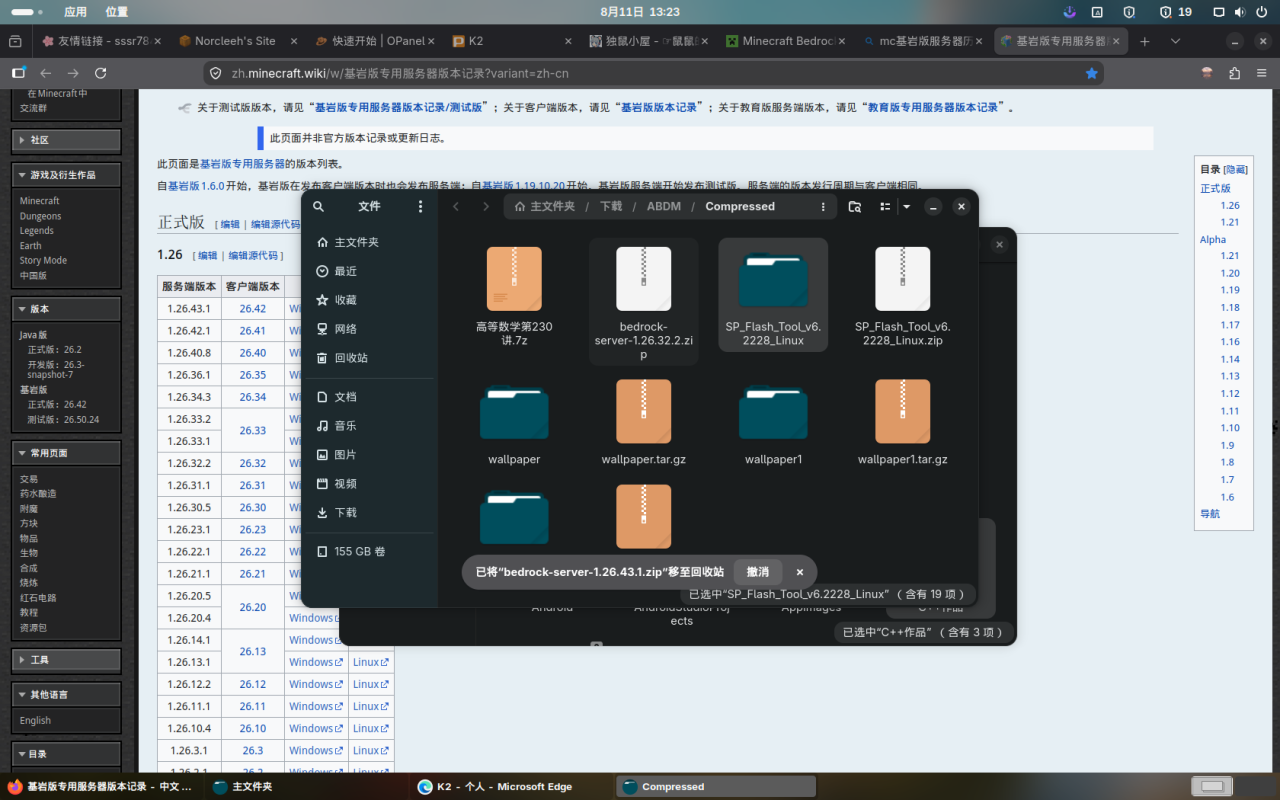Open the Files sidebar three-dot menu
This screenshot has width=1280, height=800.
tap(421, 207)
